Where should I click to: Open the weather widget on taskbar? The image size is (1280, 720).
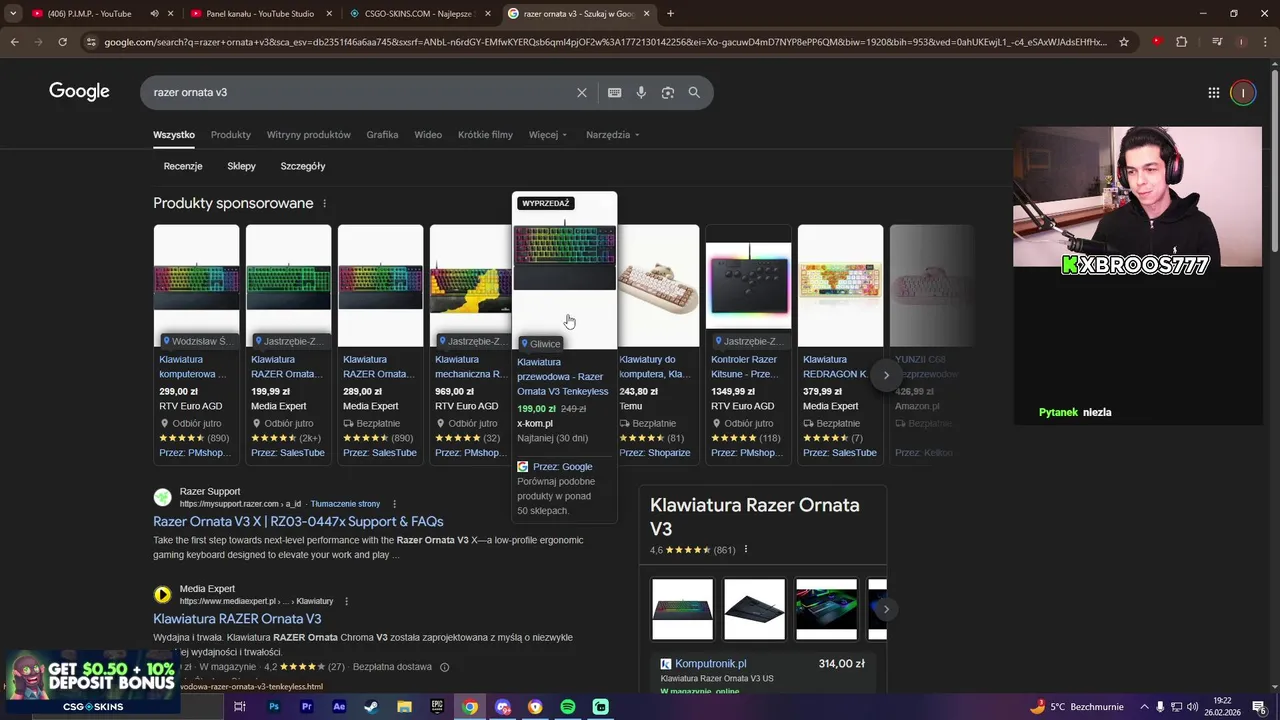(x=1076, y=707)
